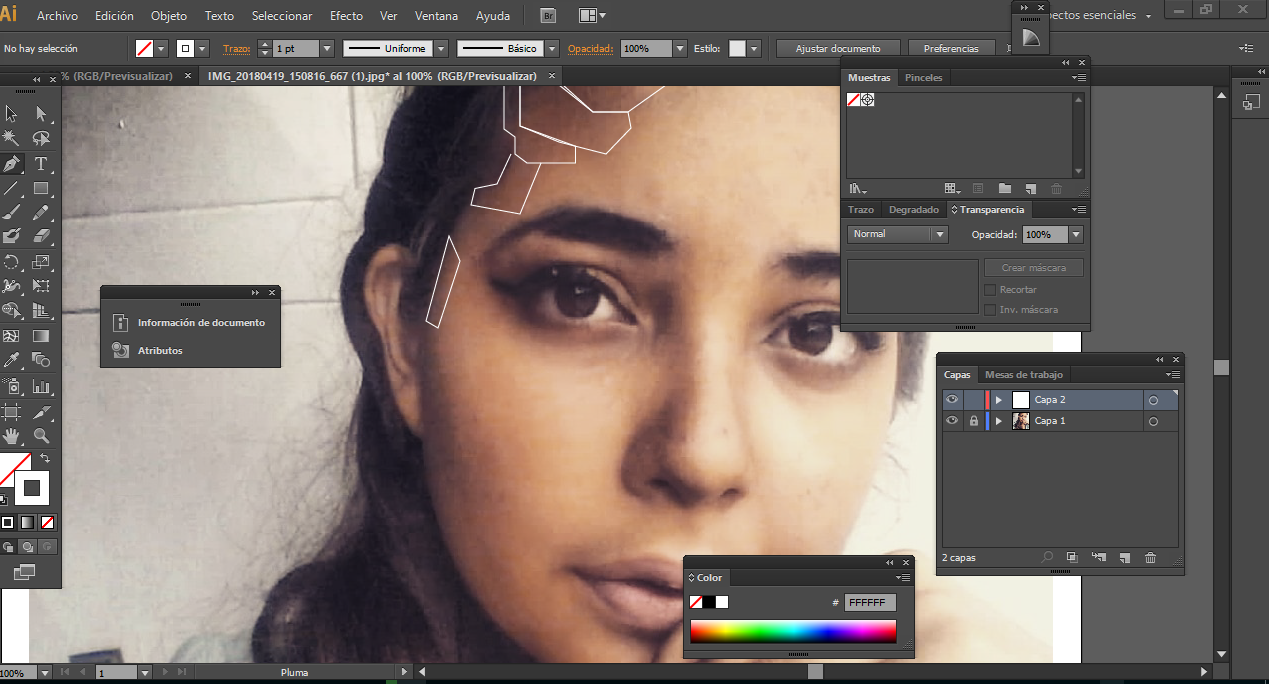Click the Ajustar documento button
This screenshot has height=684, width=1269.
pos(838,48)
